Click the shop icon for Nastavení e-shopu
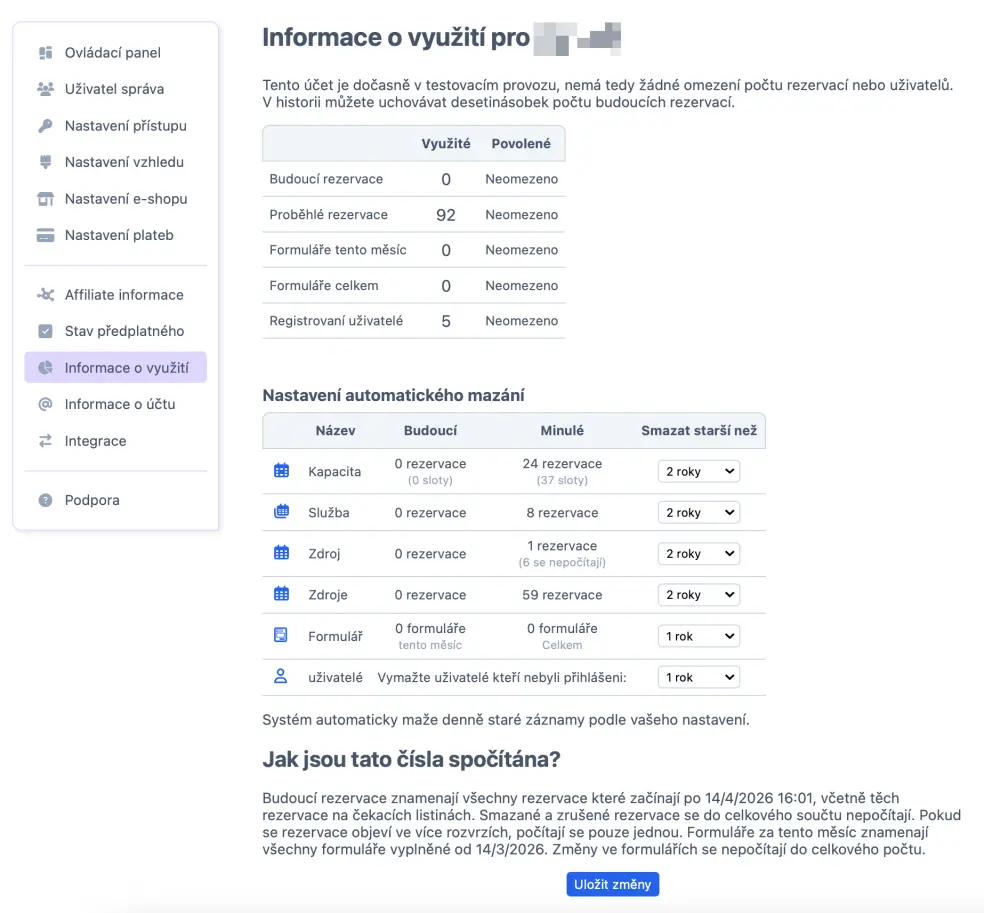The image size is (984, 913). pyautogui.click(x=45, y=199)
